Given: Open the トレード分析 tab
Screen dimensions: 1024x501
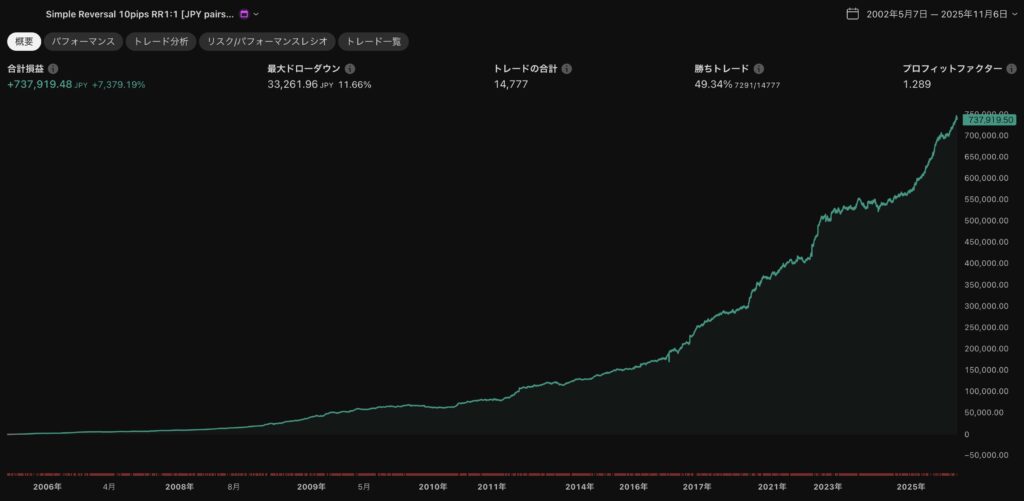Looking at the screenshot, I should pyautogui.click(x=160, y=42).
